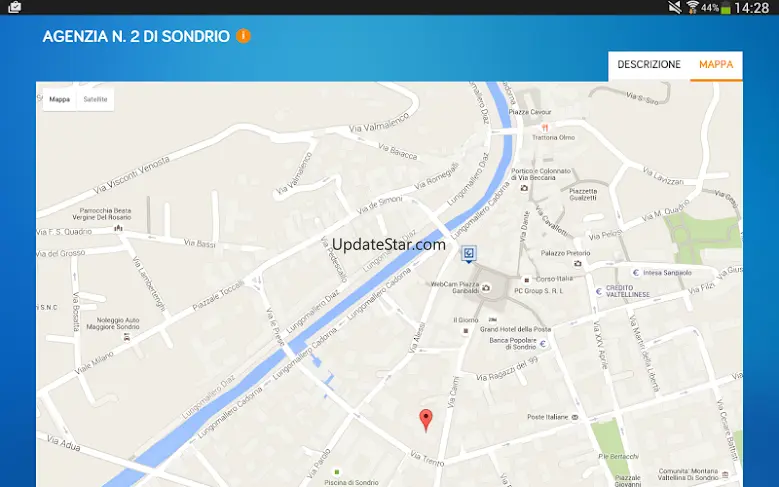Select the MAPPA tab
779x487 pixels.
pyautogui.click(x=716, y=65)
